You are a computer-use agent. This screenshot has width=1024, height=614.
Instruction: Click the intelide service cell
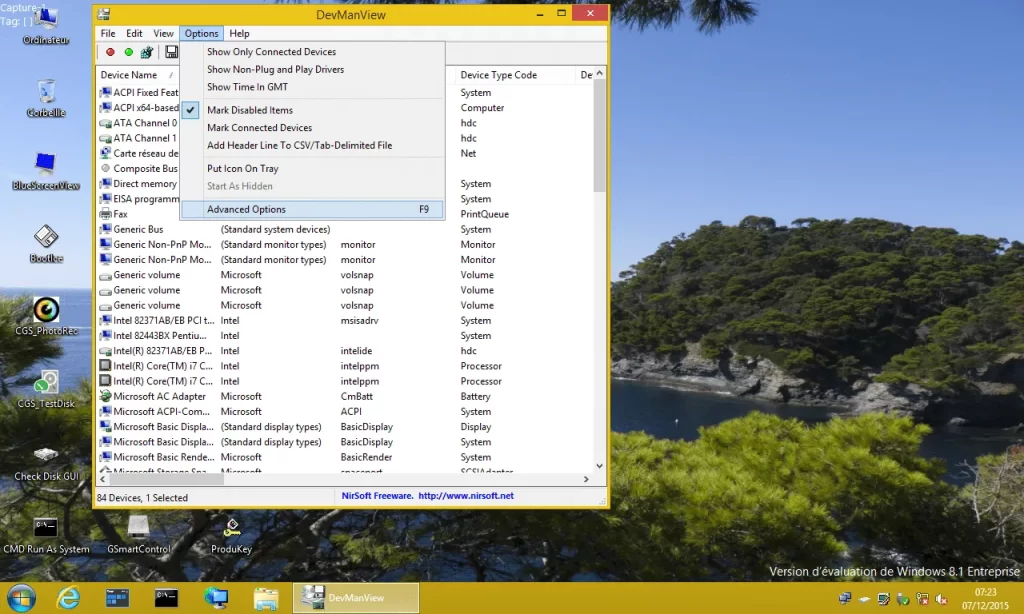[x=356, y=351]
